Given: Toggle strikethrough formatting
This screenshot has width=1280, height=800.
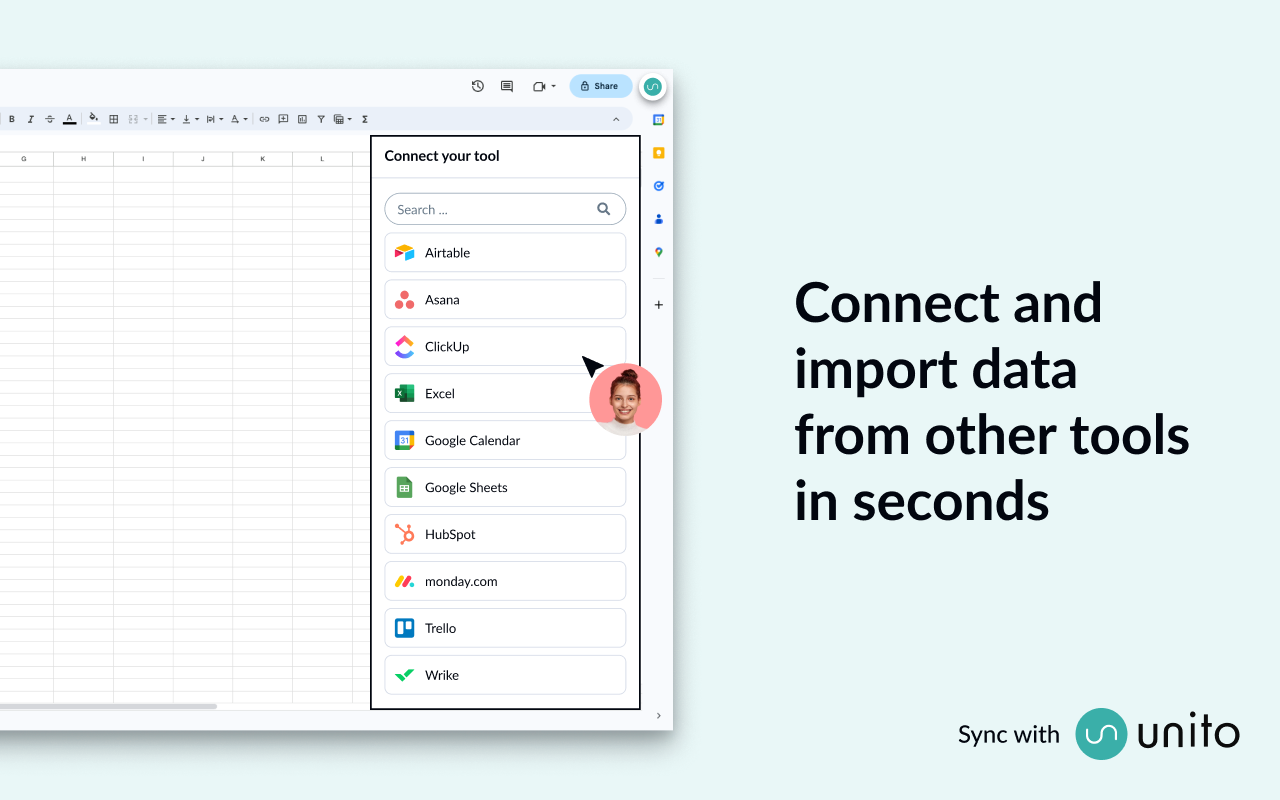Looking at the screenshot, I should coord(50,119).
